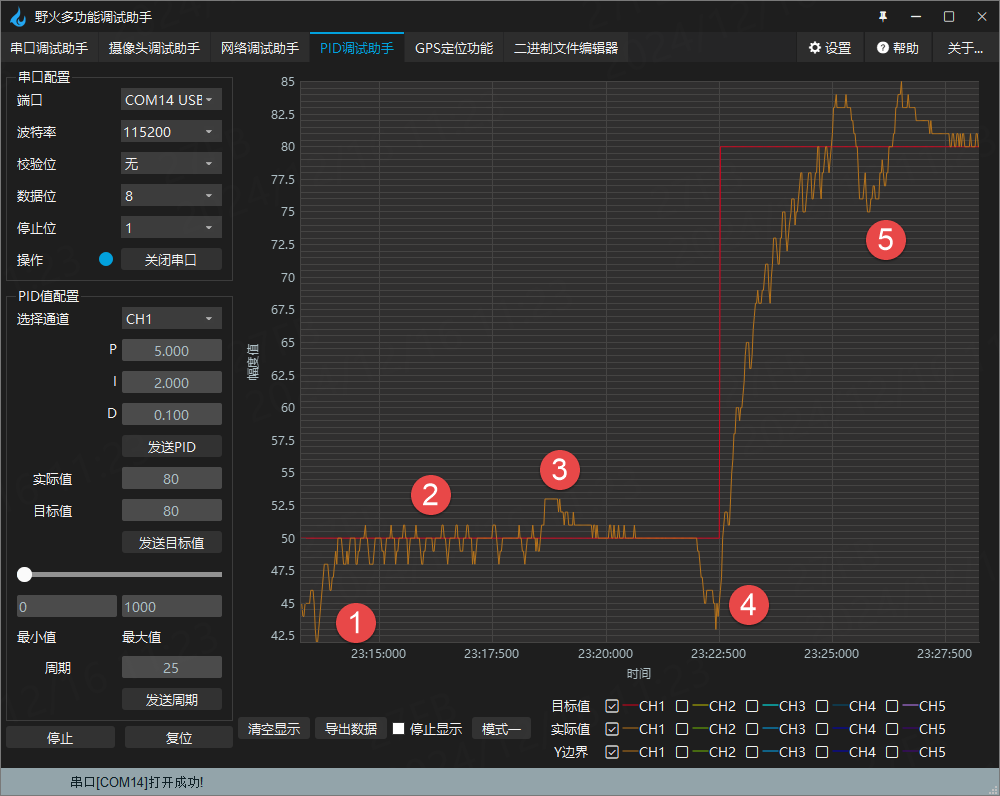Click the 23:22:500 time axis label

coord(718,654)
